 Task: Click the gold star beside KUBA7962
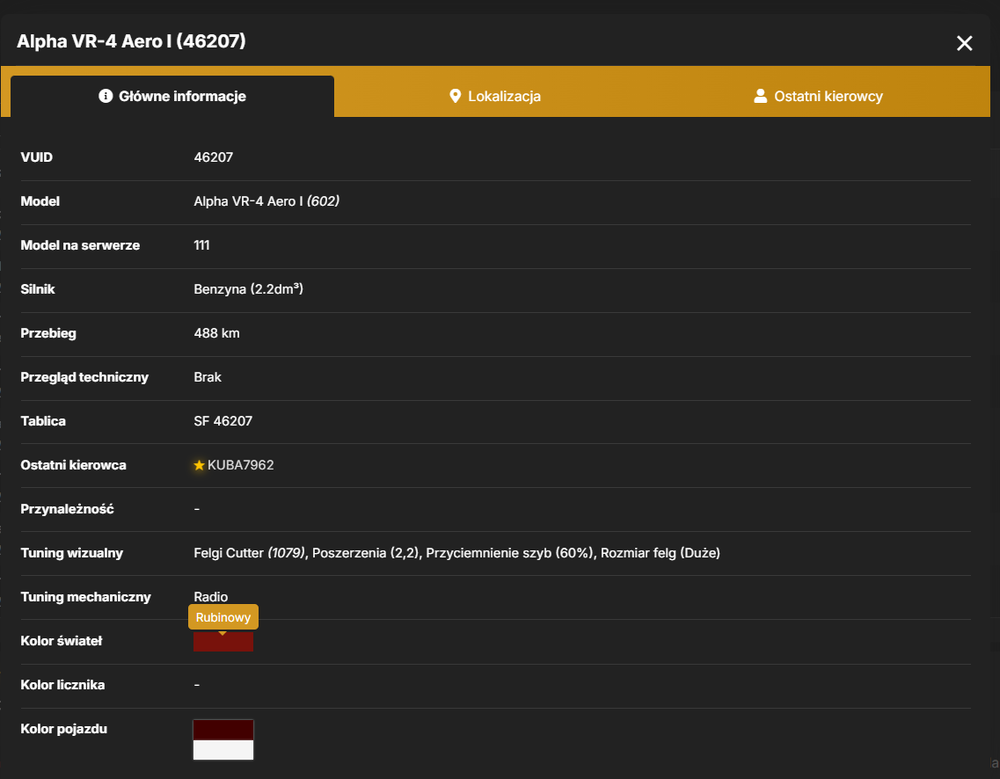click(199, 465)
